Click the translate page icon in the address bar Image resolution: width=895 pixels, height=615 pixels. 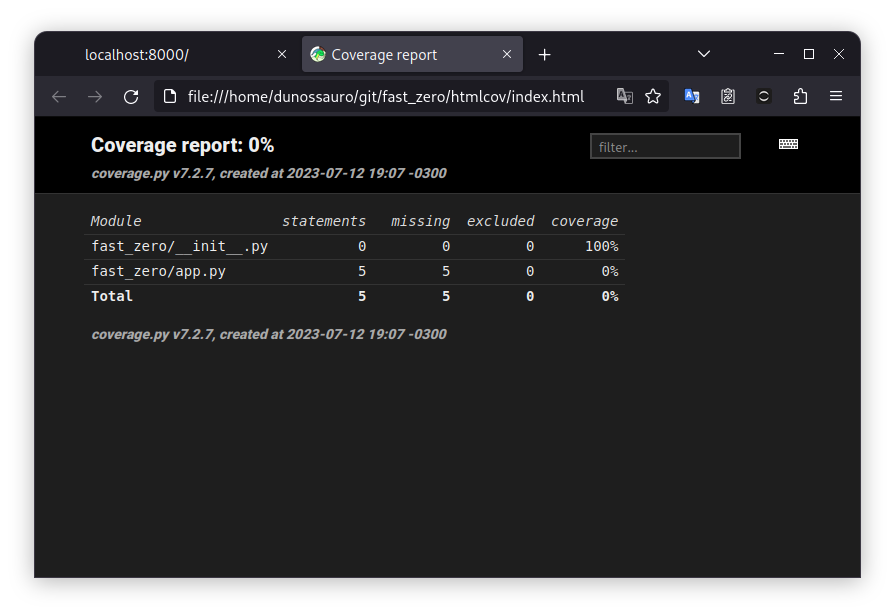(625, 97)
